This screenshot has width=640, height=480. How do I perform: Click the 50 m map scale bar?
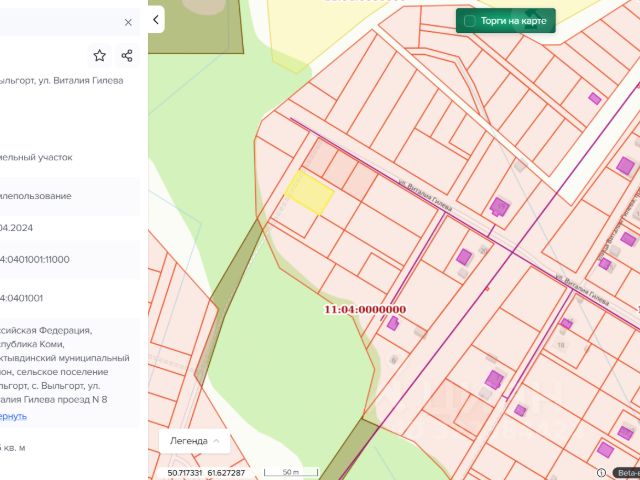click(291, 472)
